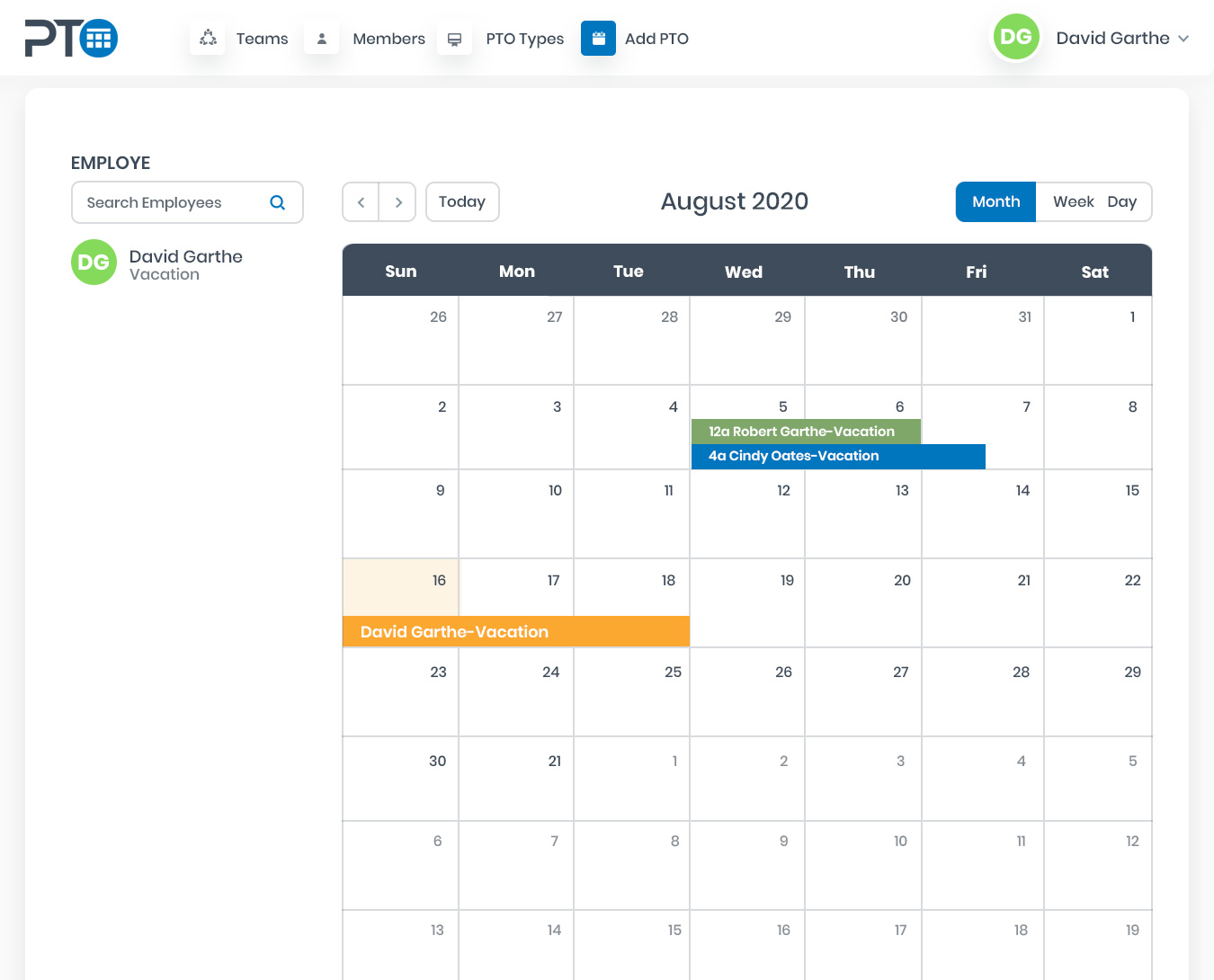Switch to Week view
The height and width of the screenshot is (980, 1214).
pos(1073,202)
